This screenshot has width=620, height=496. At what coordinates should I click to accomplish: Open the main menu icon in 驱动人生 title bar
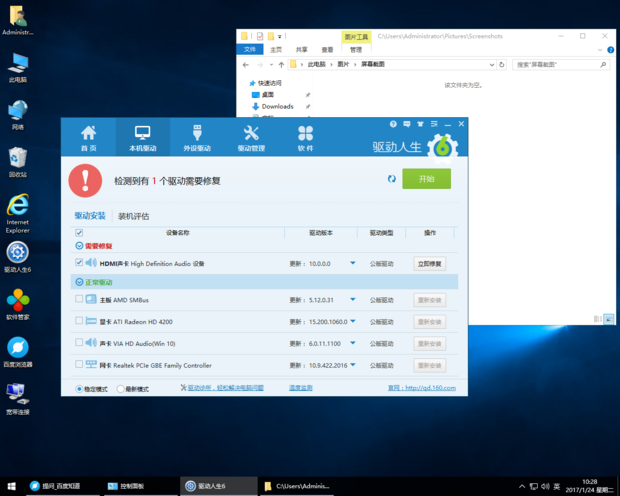434,124
